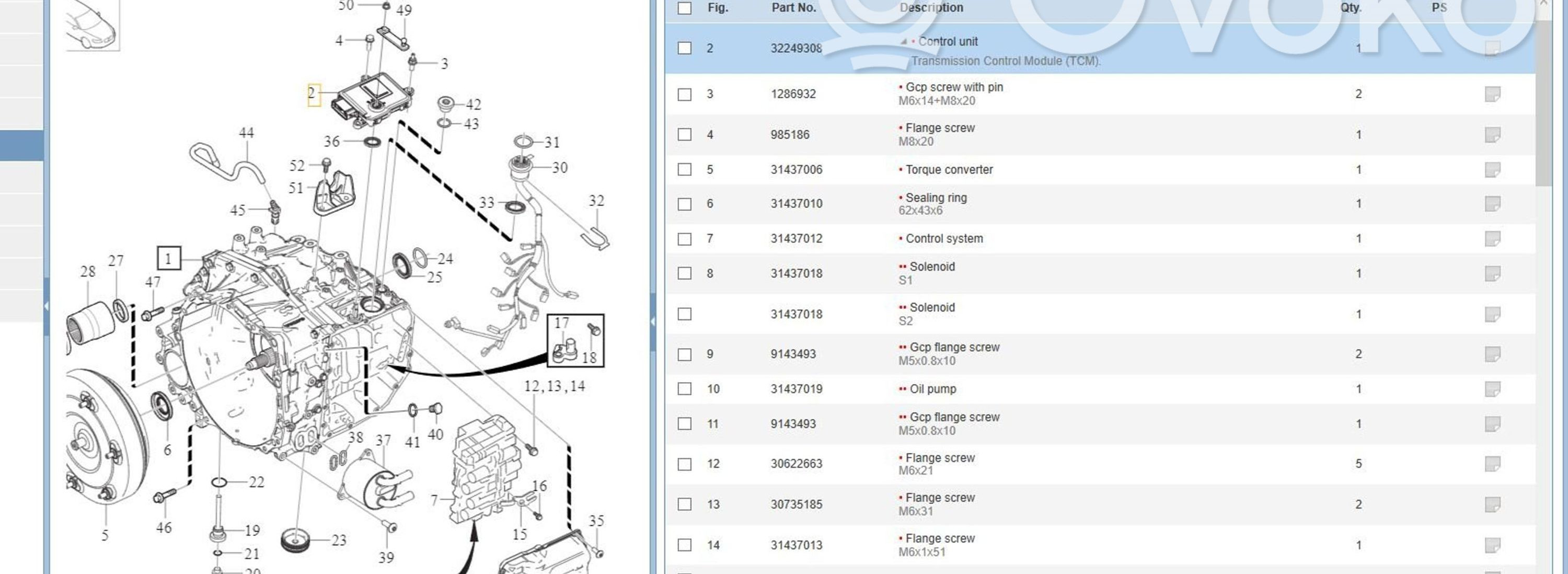This screenshot has height=574, width=1568.
Task: Click note icon for part 30622663
Action: [1492, 463]
